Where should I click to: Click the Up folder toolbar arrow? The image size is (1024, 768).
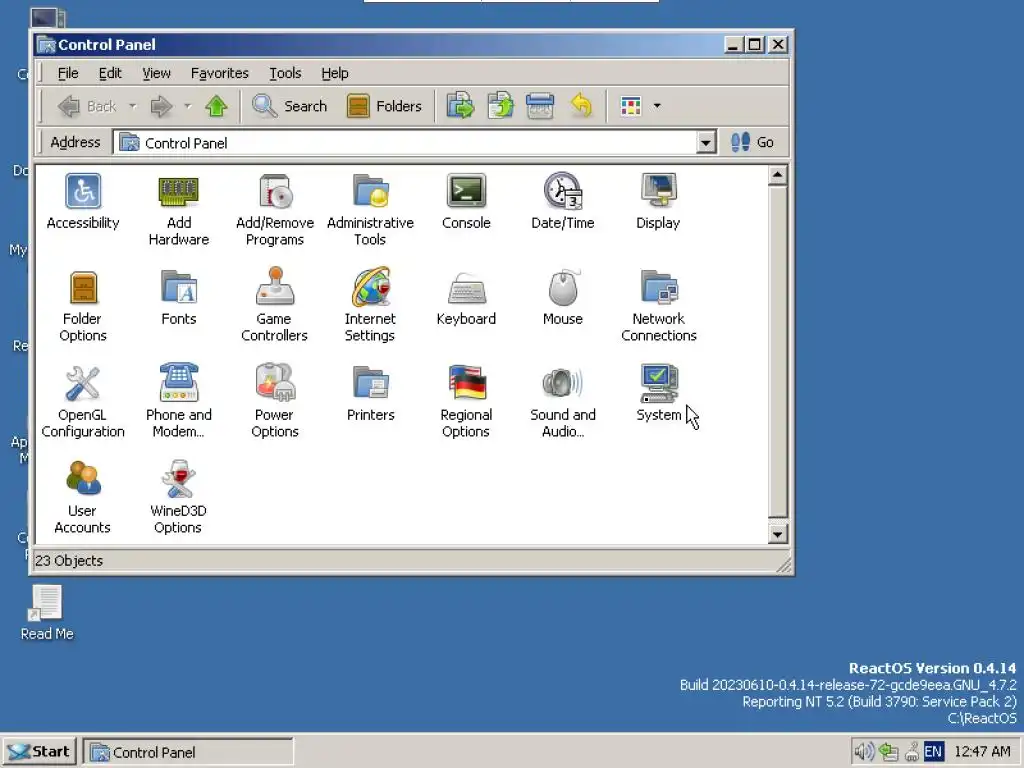pyautogui.click(x=216, y=106)
